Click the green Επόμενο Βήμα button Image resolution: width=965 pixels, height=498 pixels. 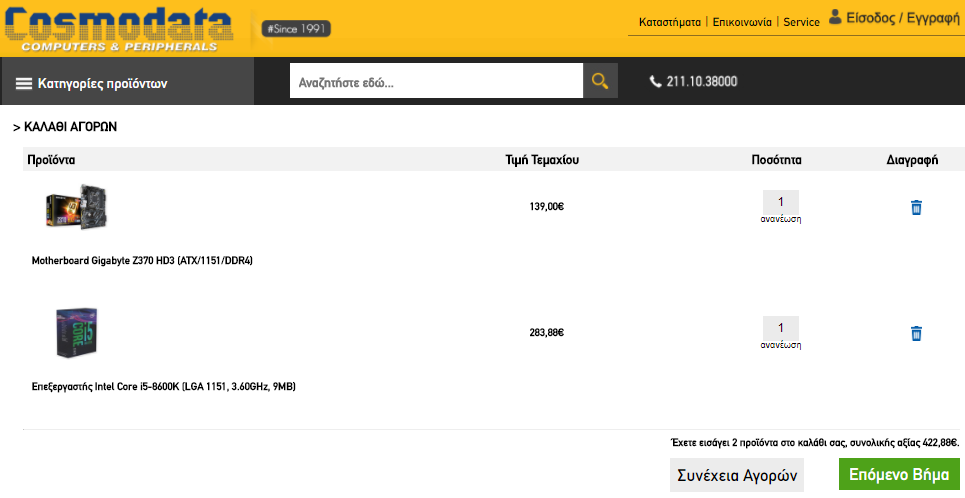pos(899,475)
